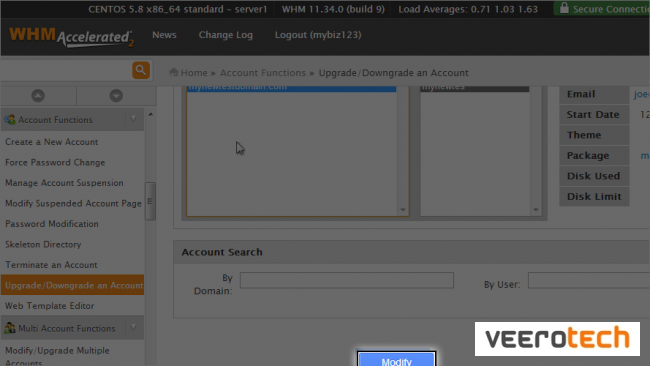Click the sidebar scrollbar up arrow
Viewport: 650px width, 366px height.
point(150,114)
